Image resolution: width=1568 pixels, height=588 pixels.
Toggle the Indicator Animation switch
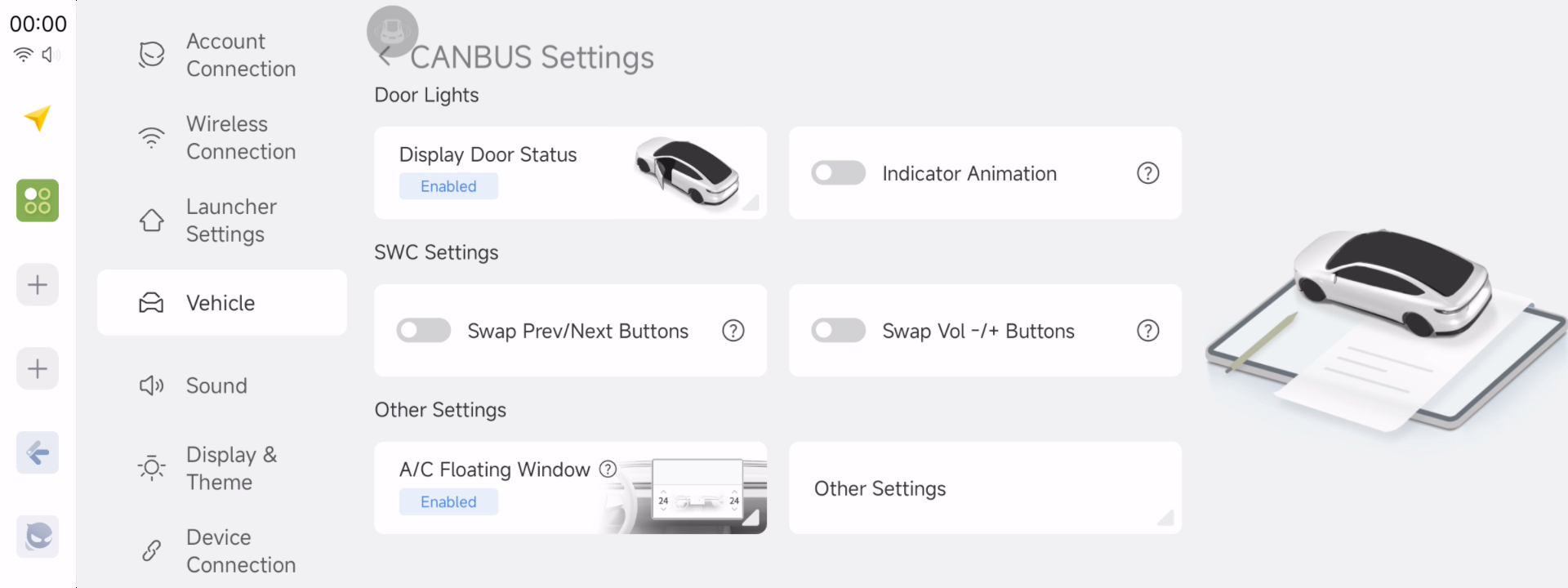(839, 173)
